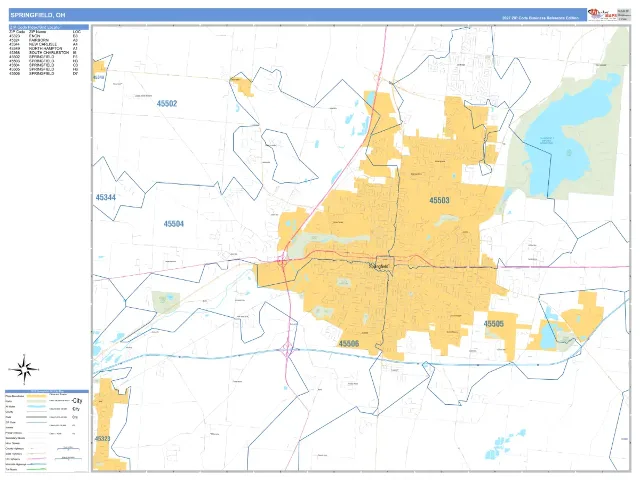
Task: Click the bright green line at legend bottom
Action: [36, 469]
